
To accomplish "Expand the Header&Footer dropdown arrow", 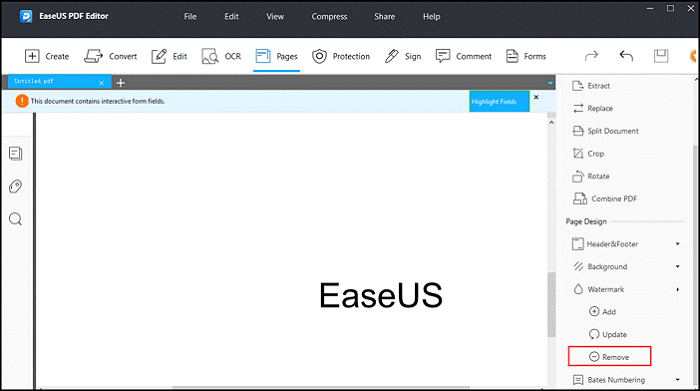I will [678, 244].
